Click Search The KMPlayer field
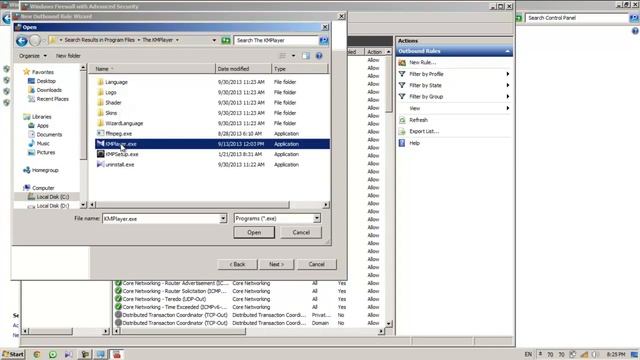 tap(276, 40)
